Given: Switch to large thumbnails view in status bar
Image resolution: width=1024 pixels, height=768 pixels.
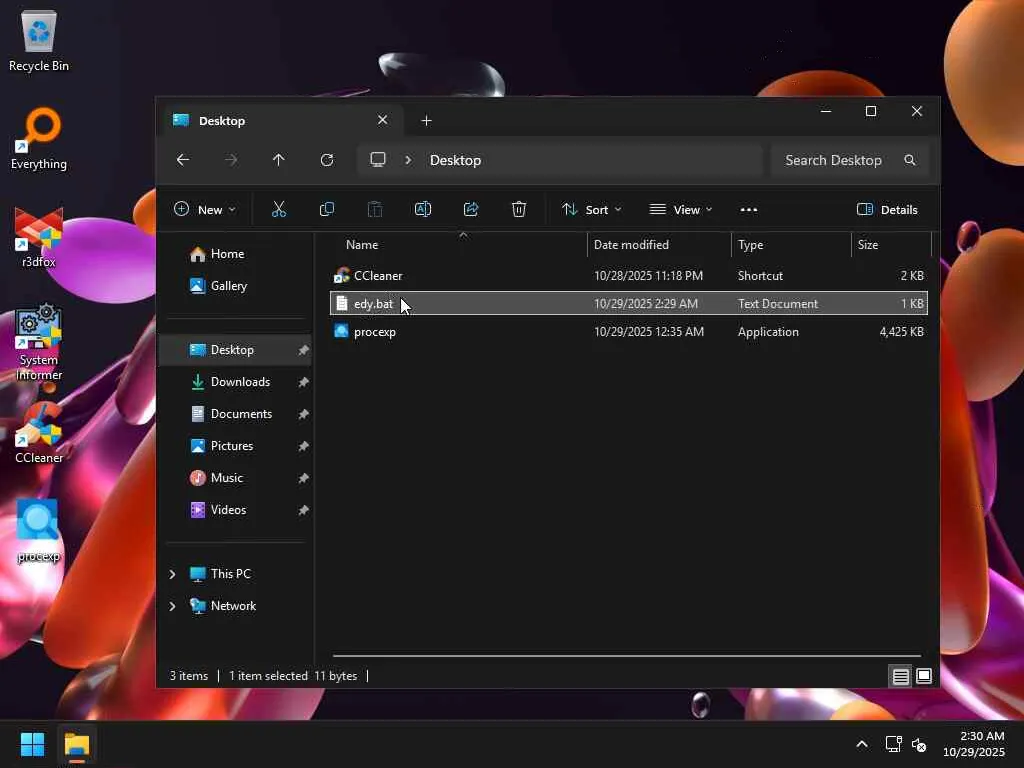Looking at the screenshot, I should pos(924,677).
